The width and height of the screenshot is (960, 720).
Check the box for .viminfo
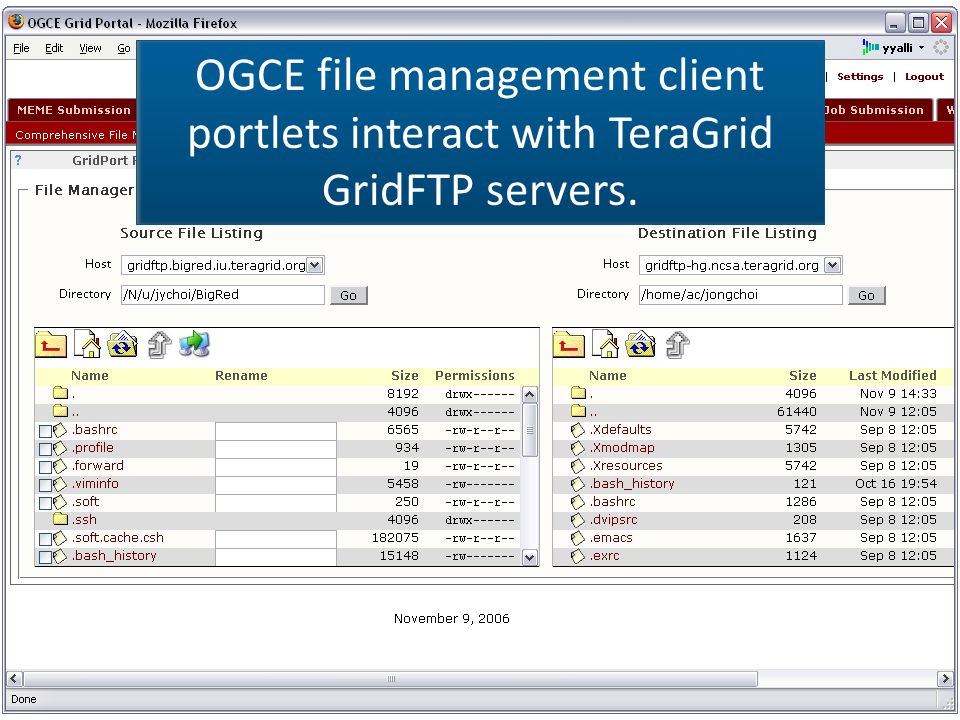(x=45, y=485)
